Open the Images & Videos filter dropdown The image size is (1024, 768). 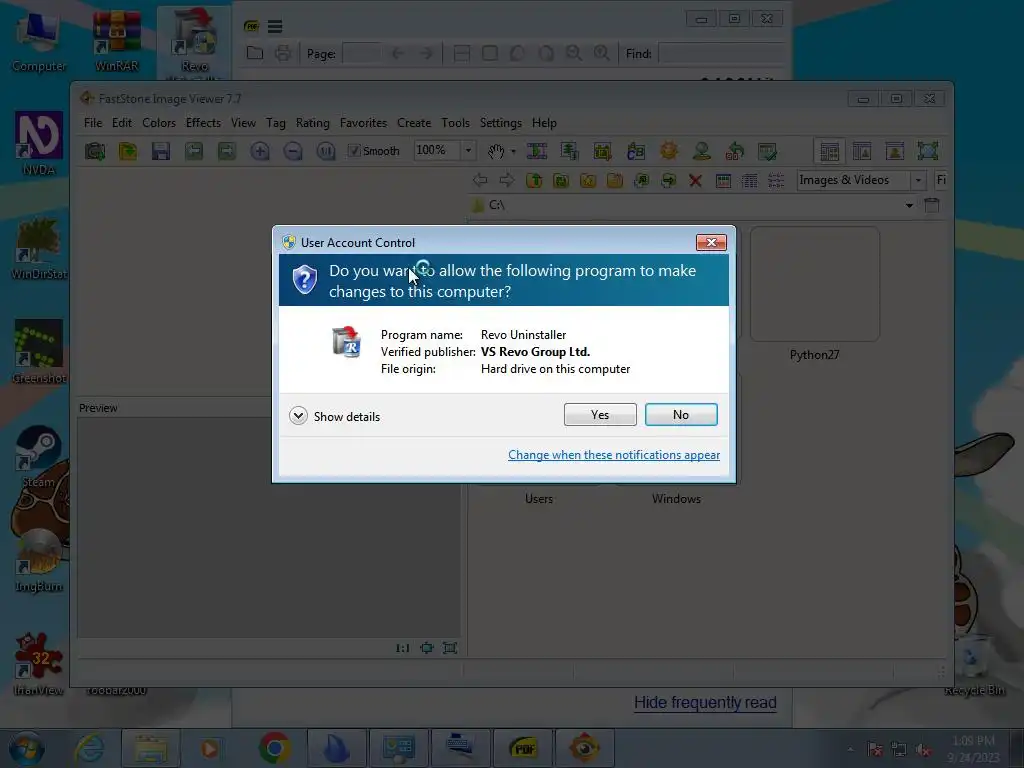918,180
